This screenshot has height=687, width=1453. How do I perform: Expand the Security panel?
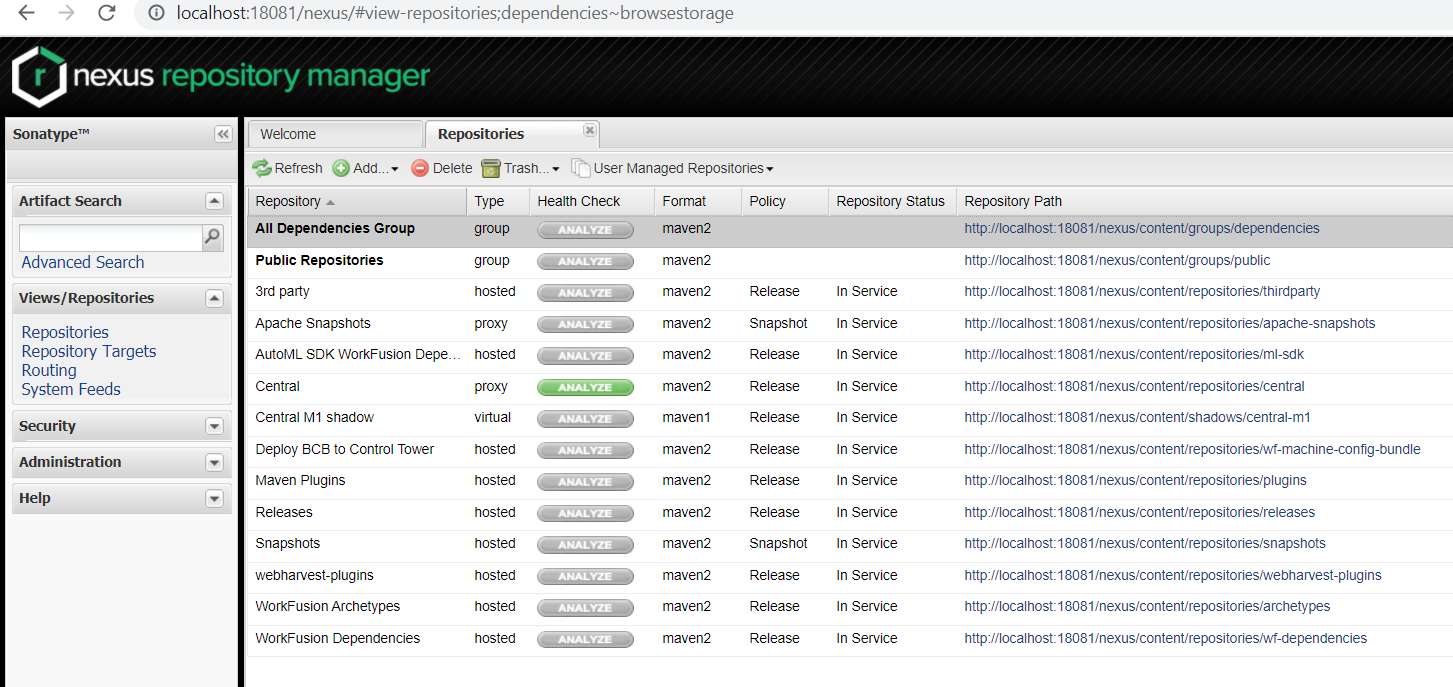(213, 426)
